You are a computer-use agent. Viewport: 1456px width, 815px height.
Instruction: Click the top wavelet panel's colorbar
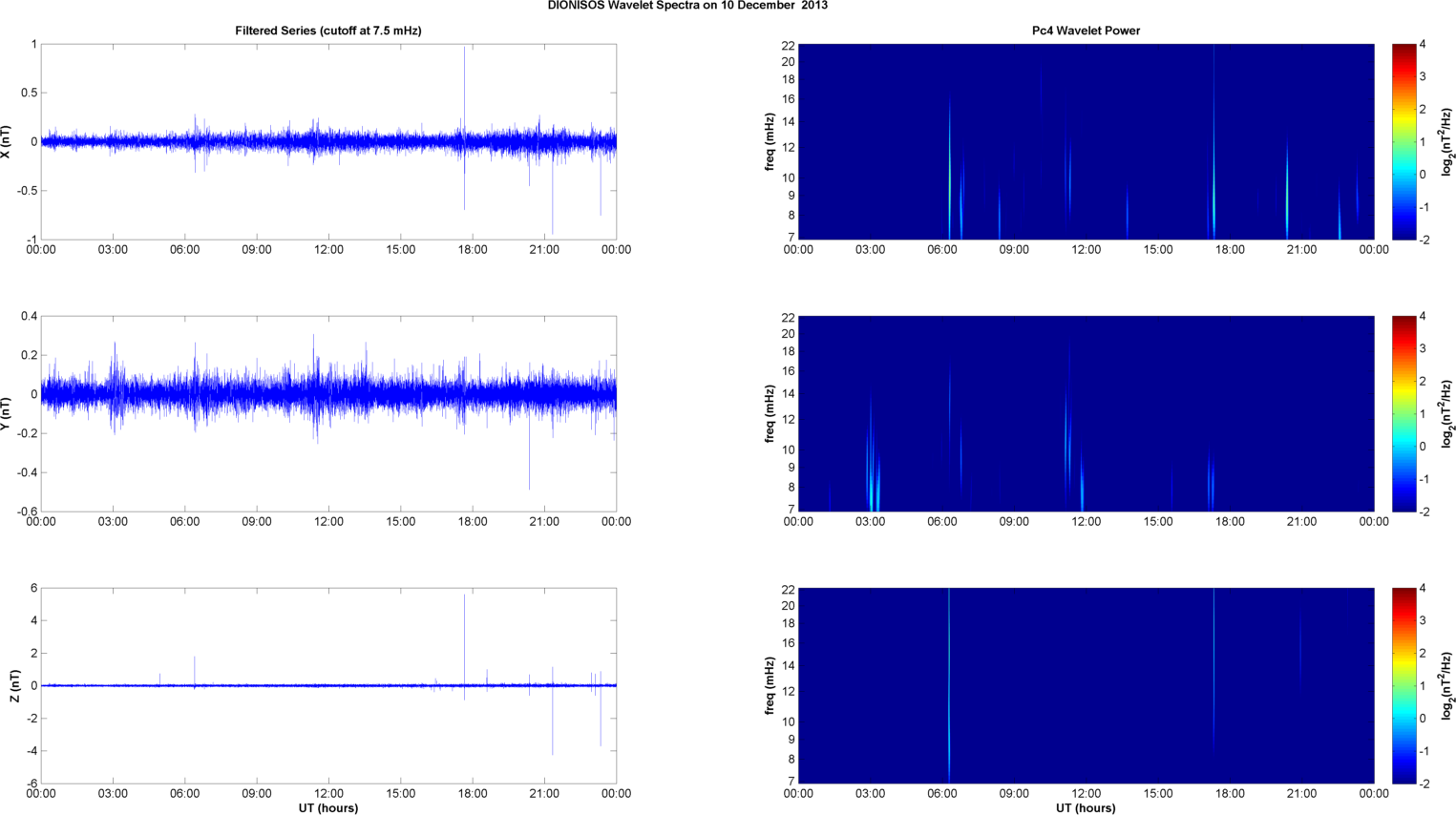(x=1403, y=141)
